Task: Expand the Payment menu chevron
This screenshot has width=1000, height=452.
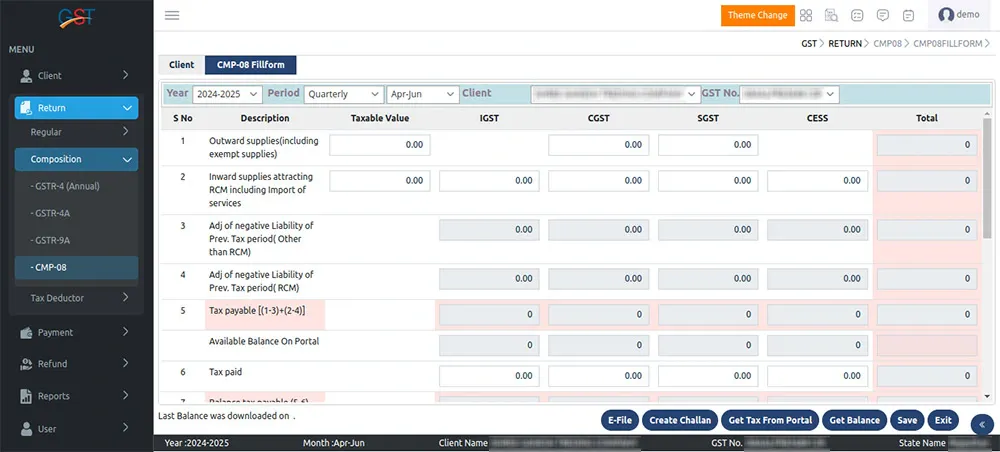Action: (x=126, y=332)
